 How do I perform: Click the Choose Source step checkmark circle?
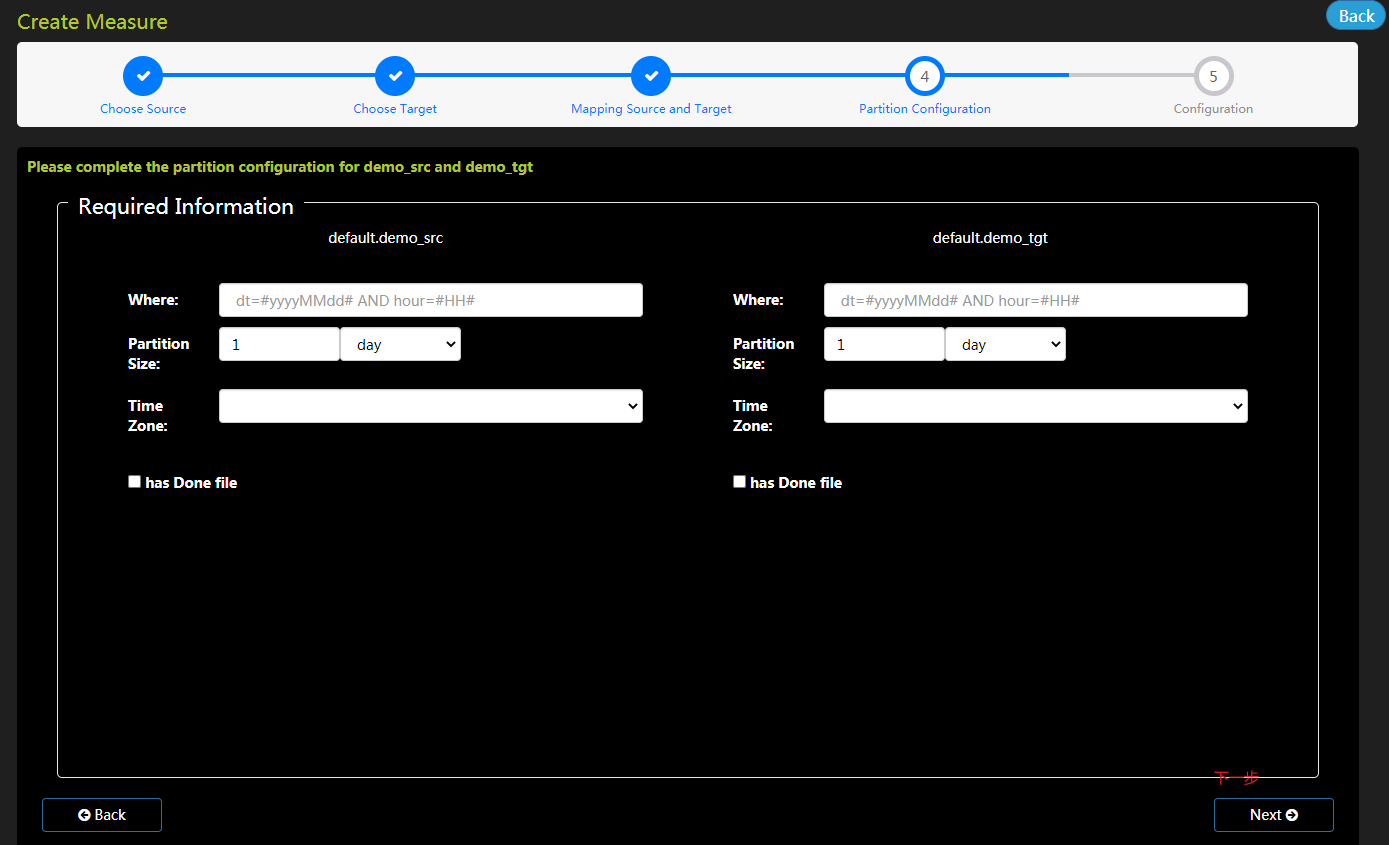click(143, 76)
